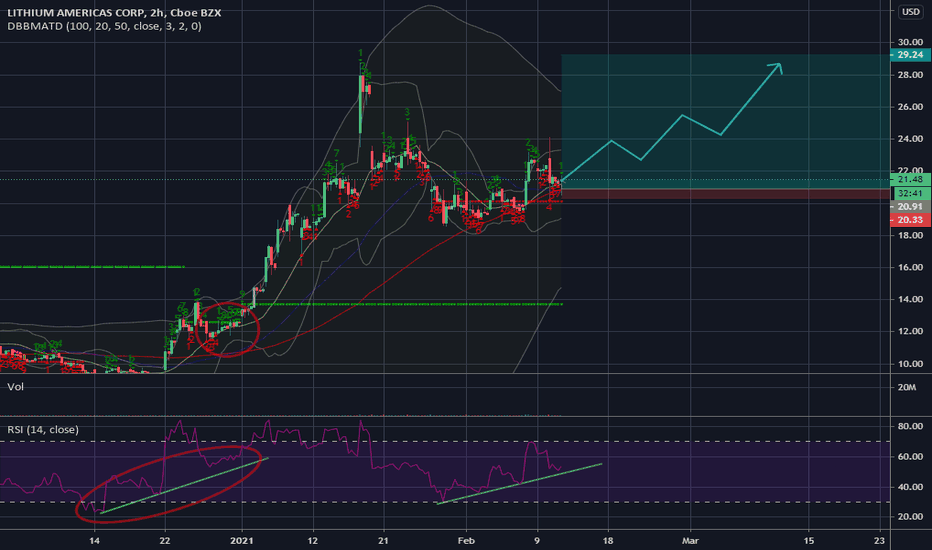Click date 9 on the time axis

pos(537,540)
